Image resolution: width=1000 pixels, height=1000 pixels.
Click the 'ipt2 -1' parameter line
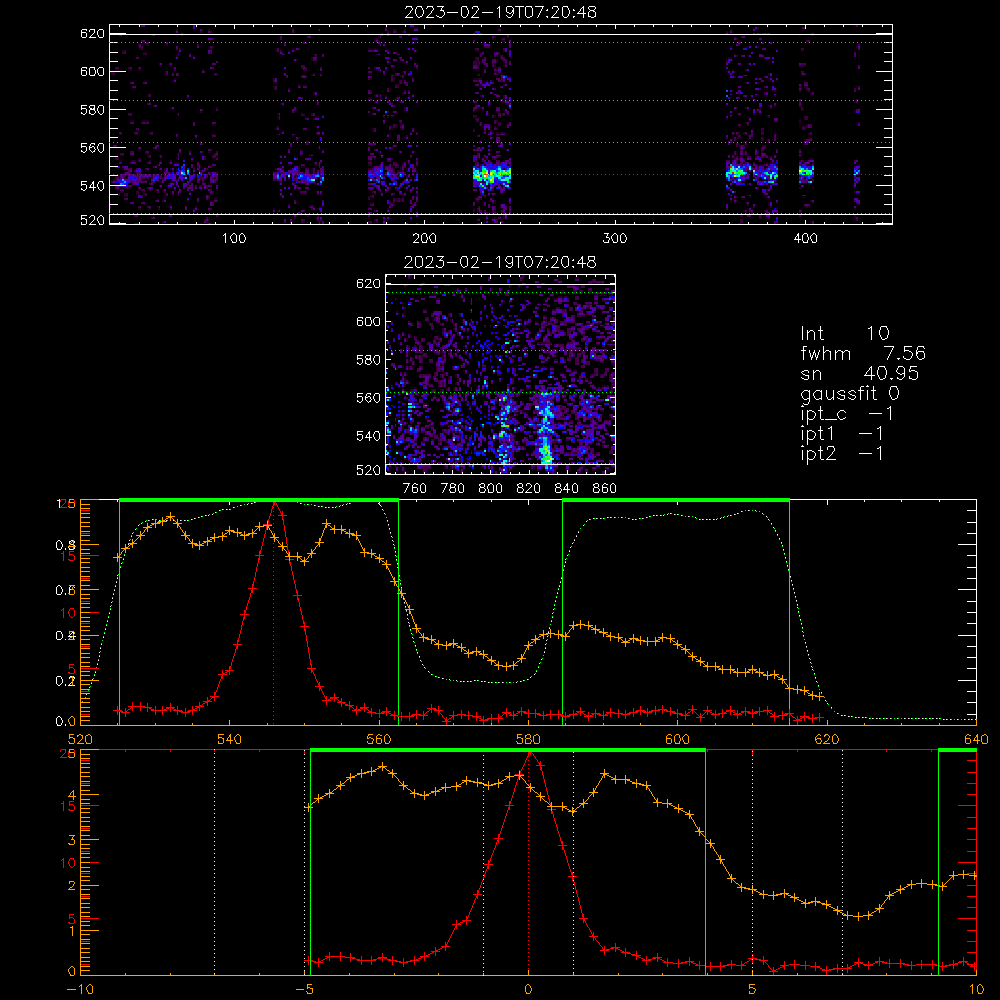point(842,454)
